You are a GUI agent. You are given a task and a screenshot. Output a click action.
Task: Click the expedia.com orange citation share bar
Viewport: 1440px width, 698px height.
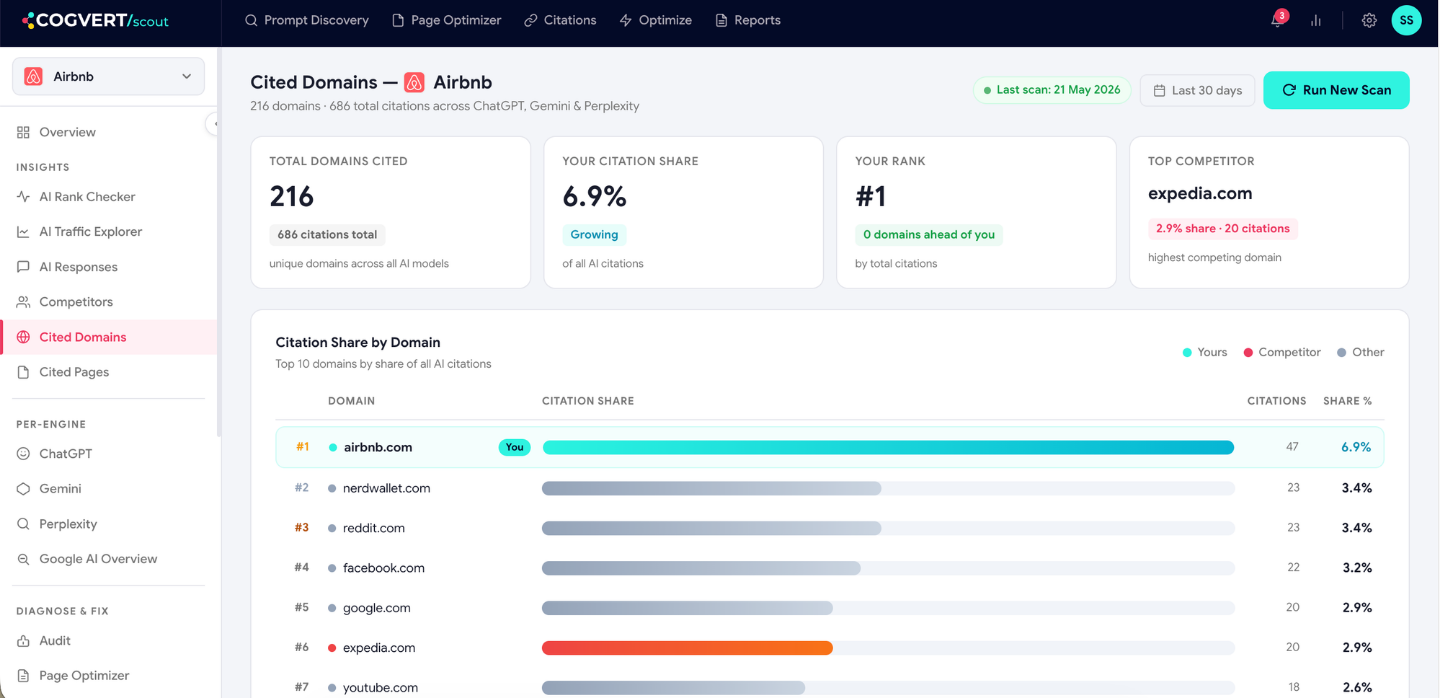687,648
